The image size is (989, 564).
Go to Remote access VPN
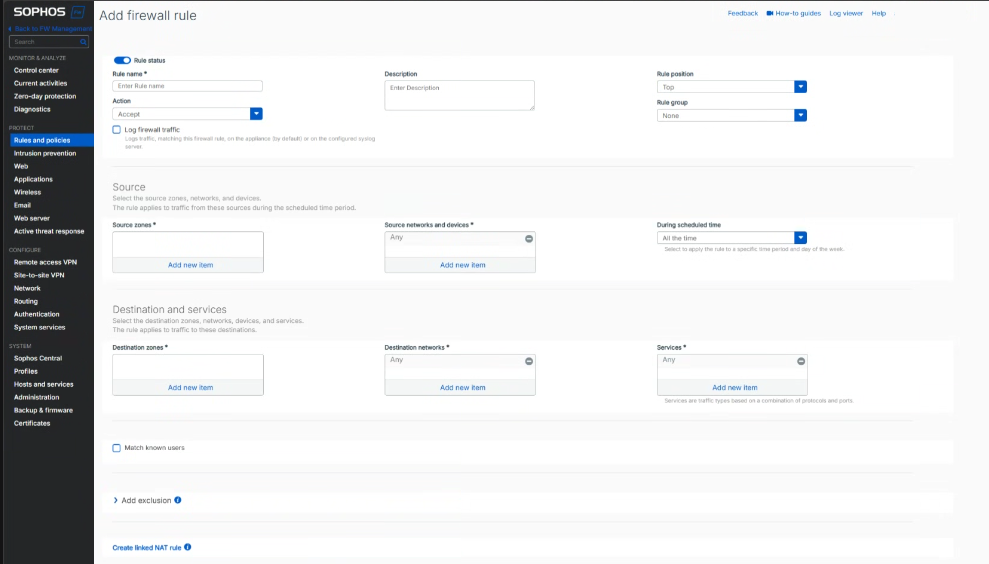45,262
